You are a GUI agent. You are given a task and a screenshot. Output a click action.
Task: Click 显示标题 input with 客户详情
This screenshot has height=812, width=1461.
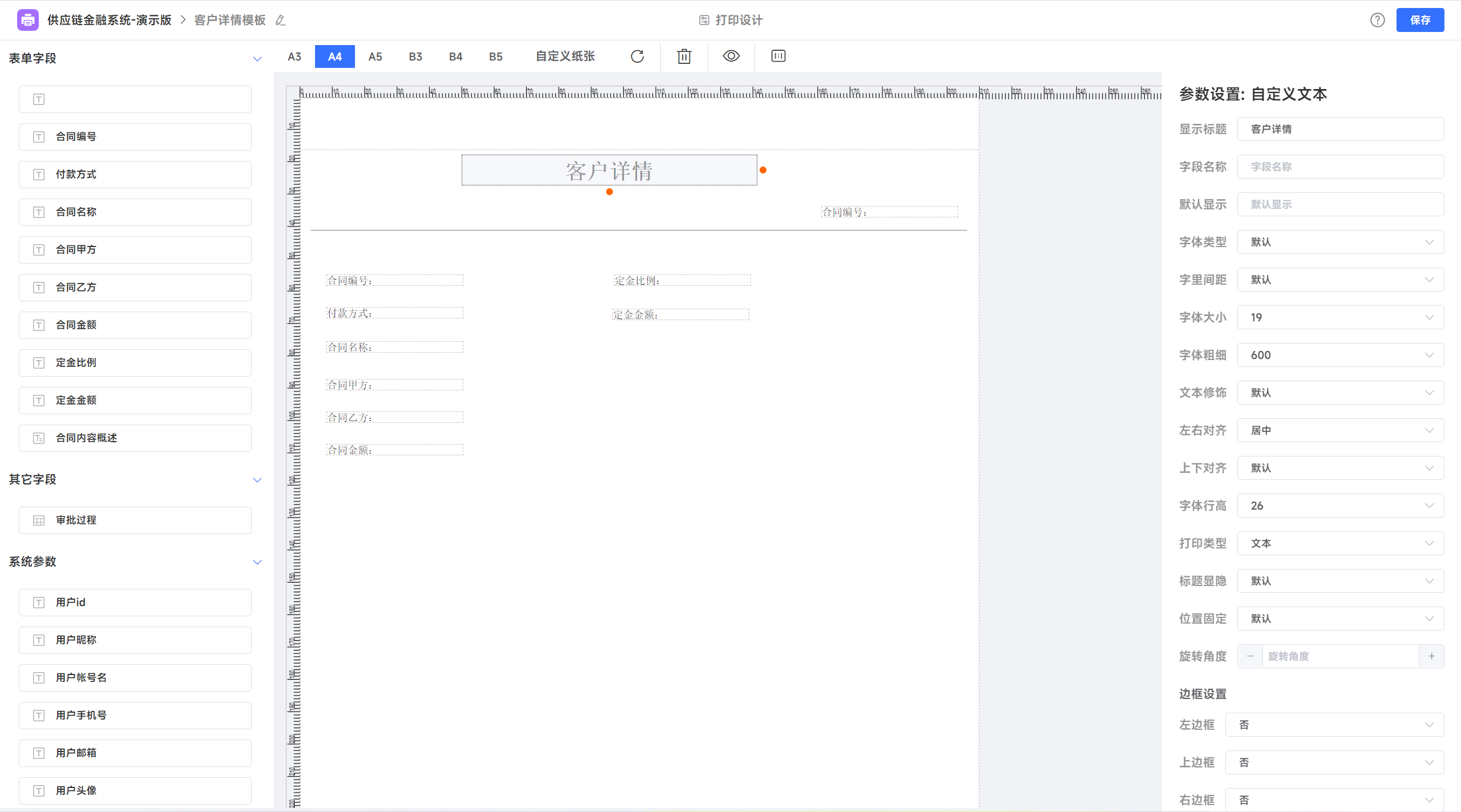[x=1341, y=129]
